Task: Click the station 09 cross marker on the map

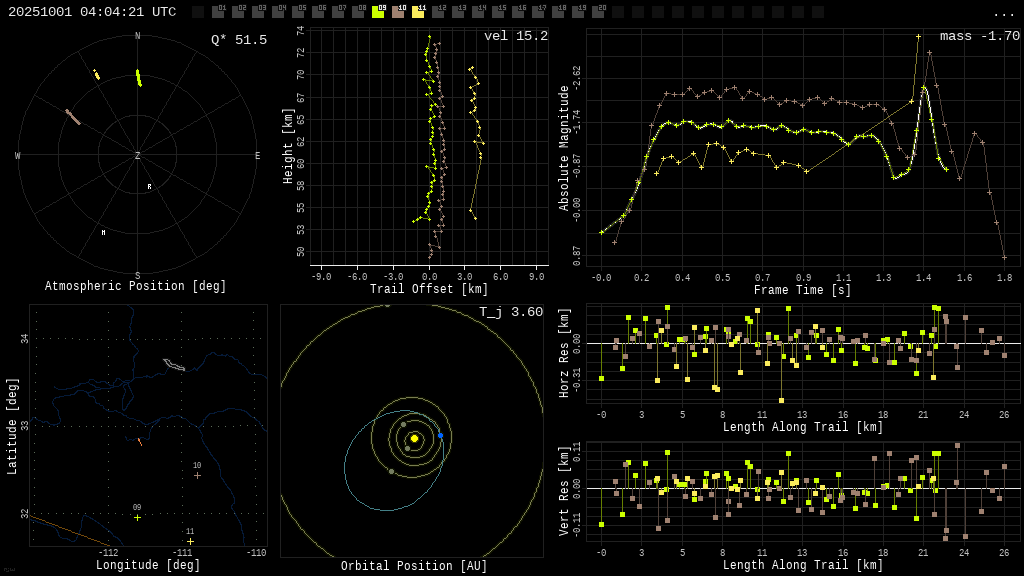Action: [x=137, y=518]
